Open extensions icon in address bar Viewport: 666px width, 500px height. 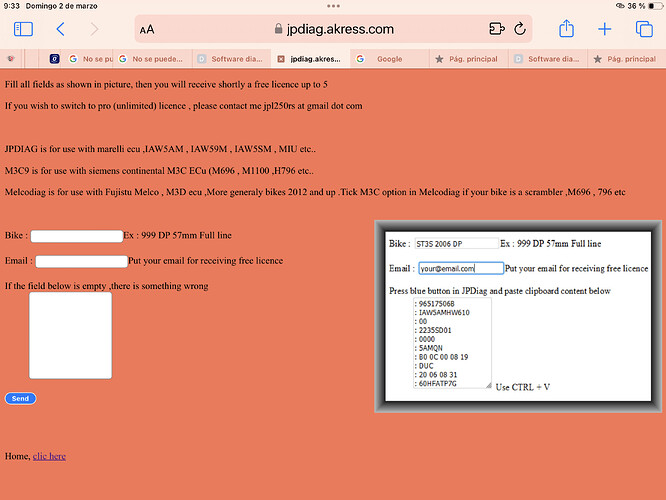[x=497, y=29]
